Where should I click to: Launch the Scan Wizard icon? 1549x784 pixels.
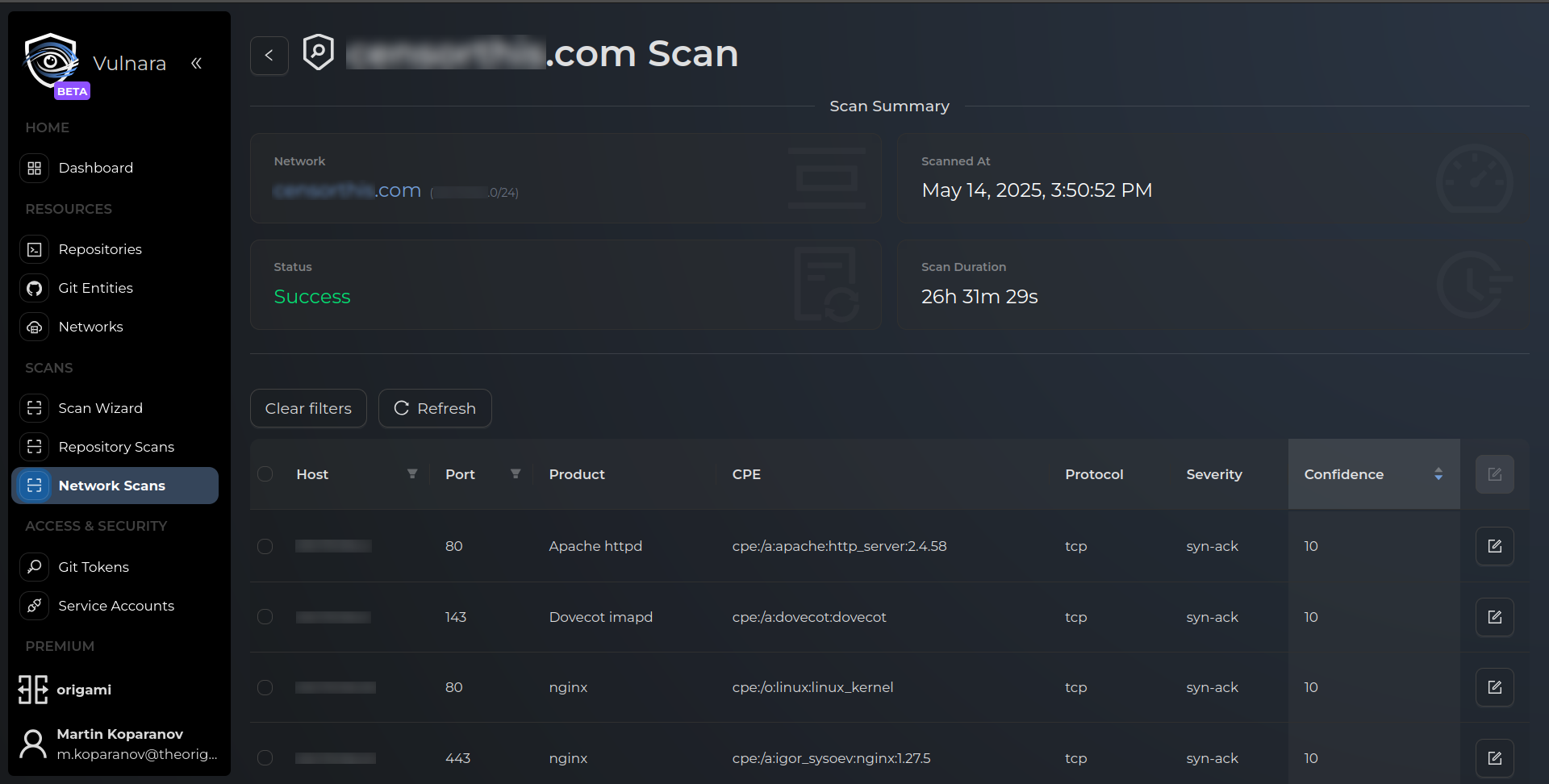coord(34,408)
